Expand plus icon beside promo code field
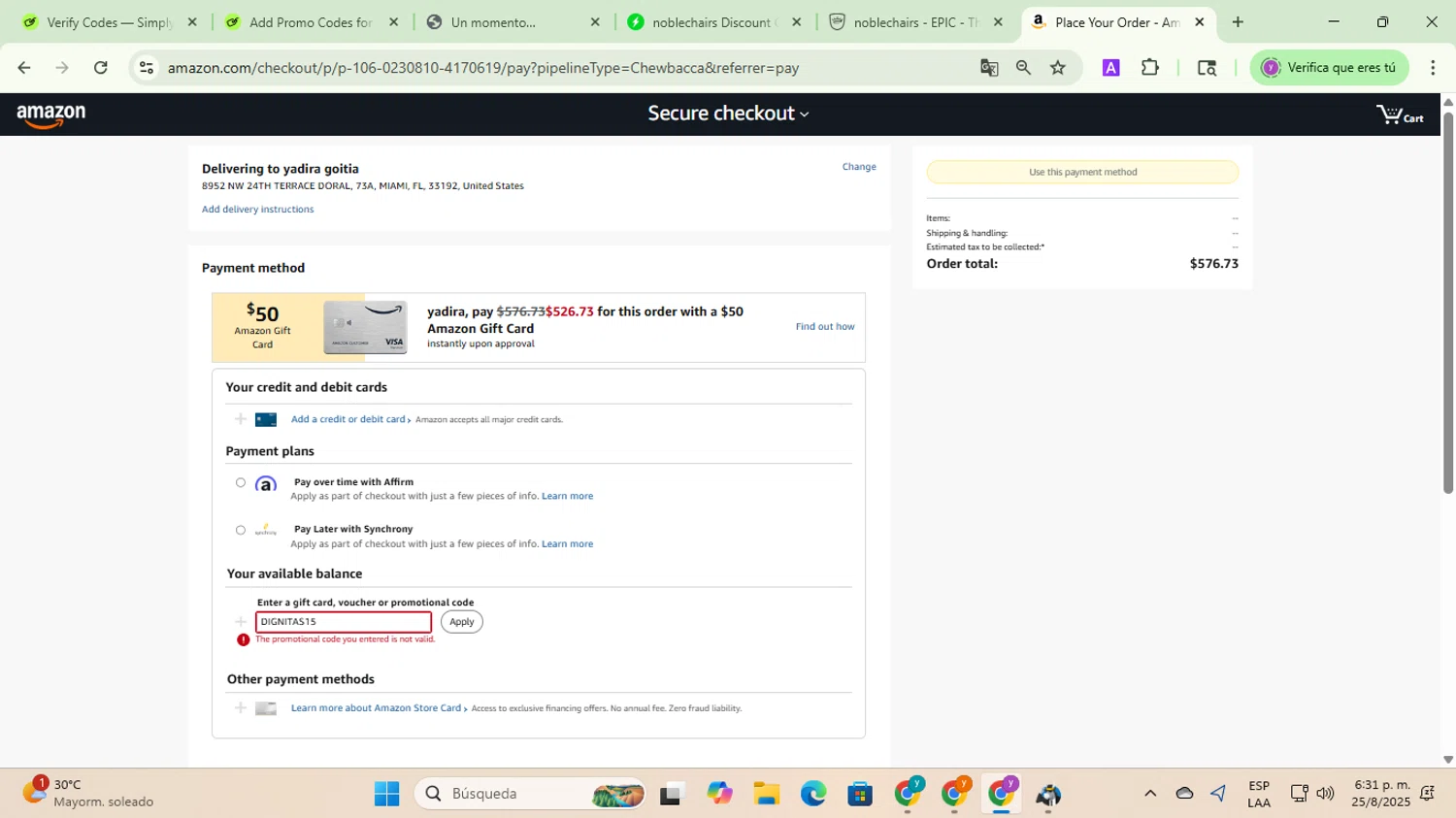 pyautogui.click(x=241, y=622)
